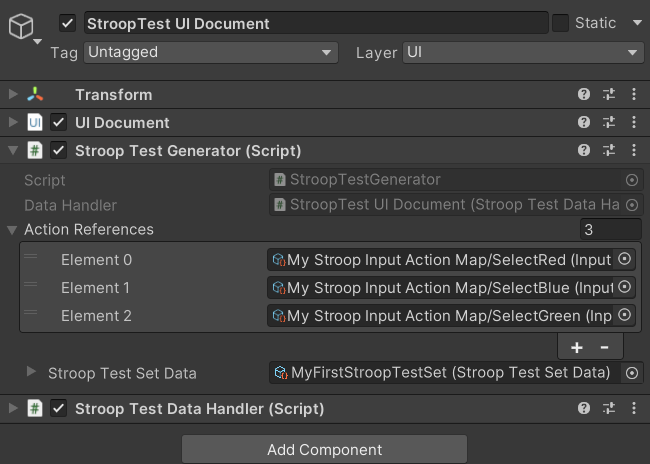
Task: Open object picker for Data Handler
Action: click(x=632, y=205)
